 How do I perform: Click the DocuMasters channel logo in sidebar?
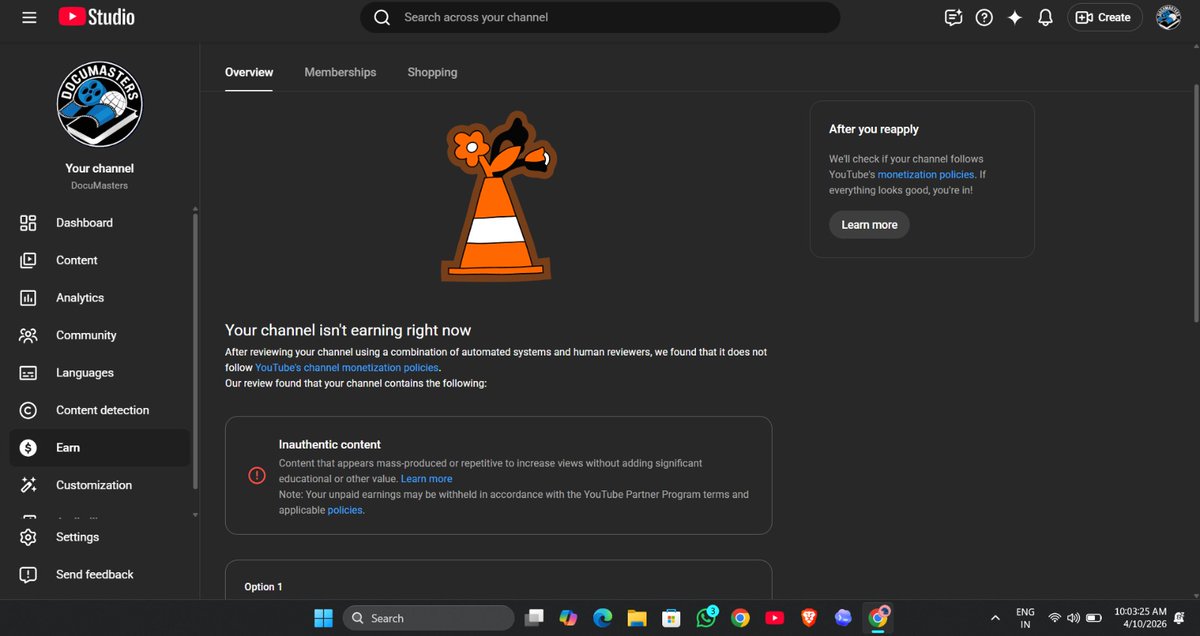(x=100, y=104)
